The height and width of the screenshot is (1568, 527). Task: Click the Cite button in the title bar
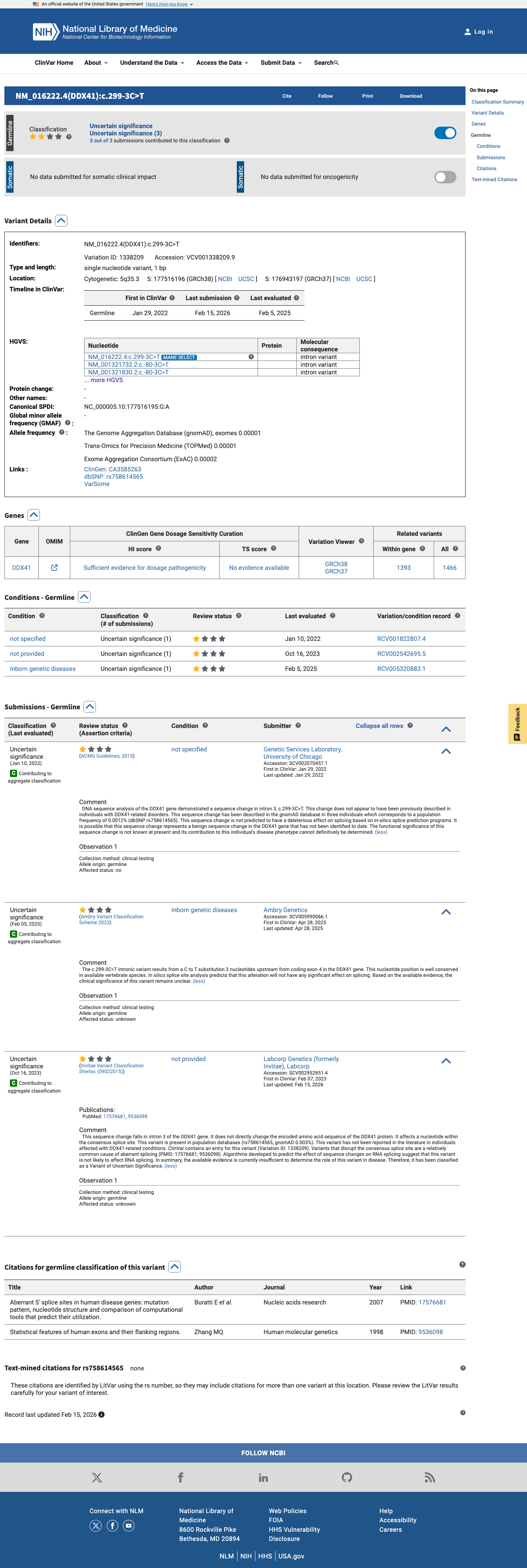coord(287,96)
